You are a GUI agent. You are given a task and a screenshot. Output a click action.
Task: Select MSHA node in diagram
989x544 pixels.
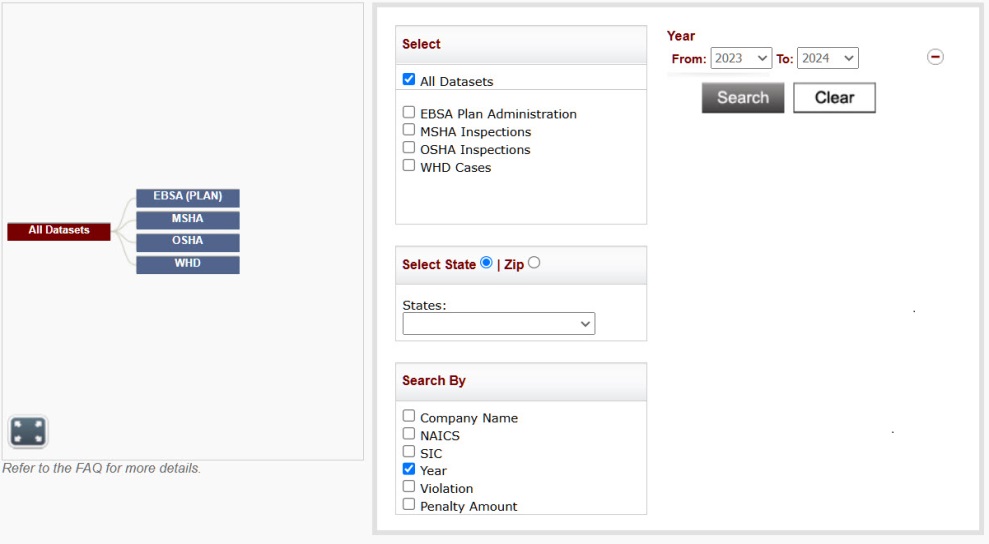(x=187, y=220)
